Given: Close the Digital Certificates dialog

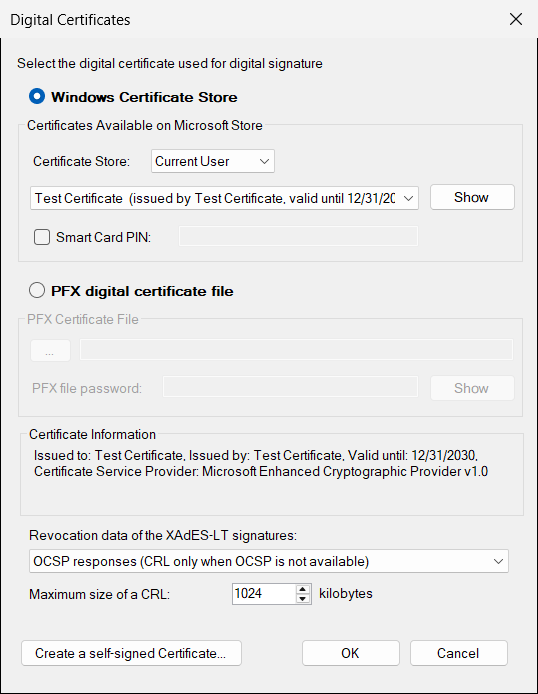Looking at the screenshot, I should [x=516, y=19].
